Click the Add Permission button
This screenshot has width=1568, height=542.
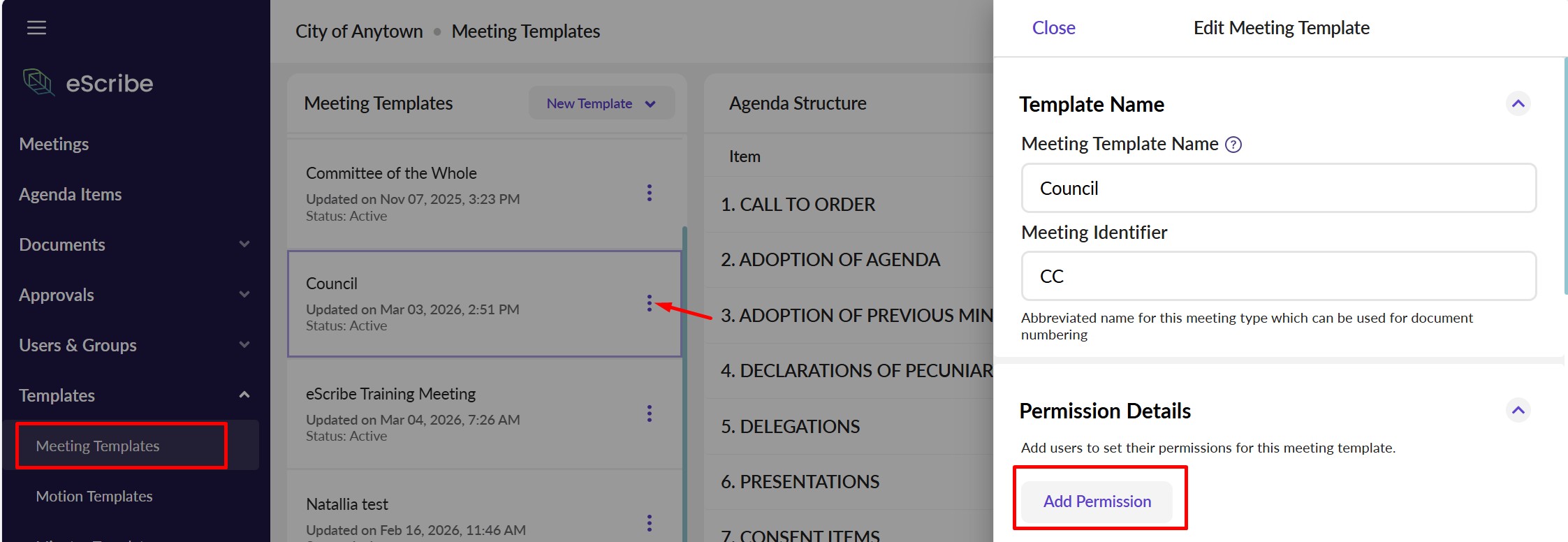(1097, 501)
